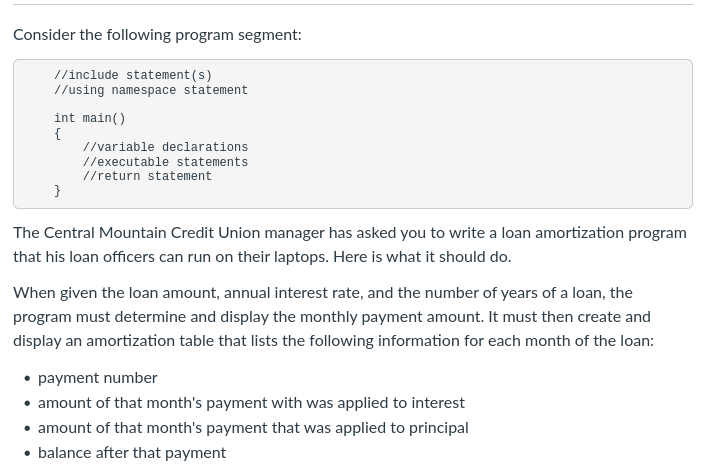Click the sentence 'Here is what it should do.'

click(422, 257)
